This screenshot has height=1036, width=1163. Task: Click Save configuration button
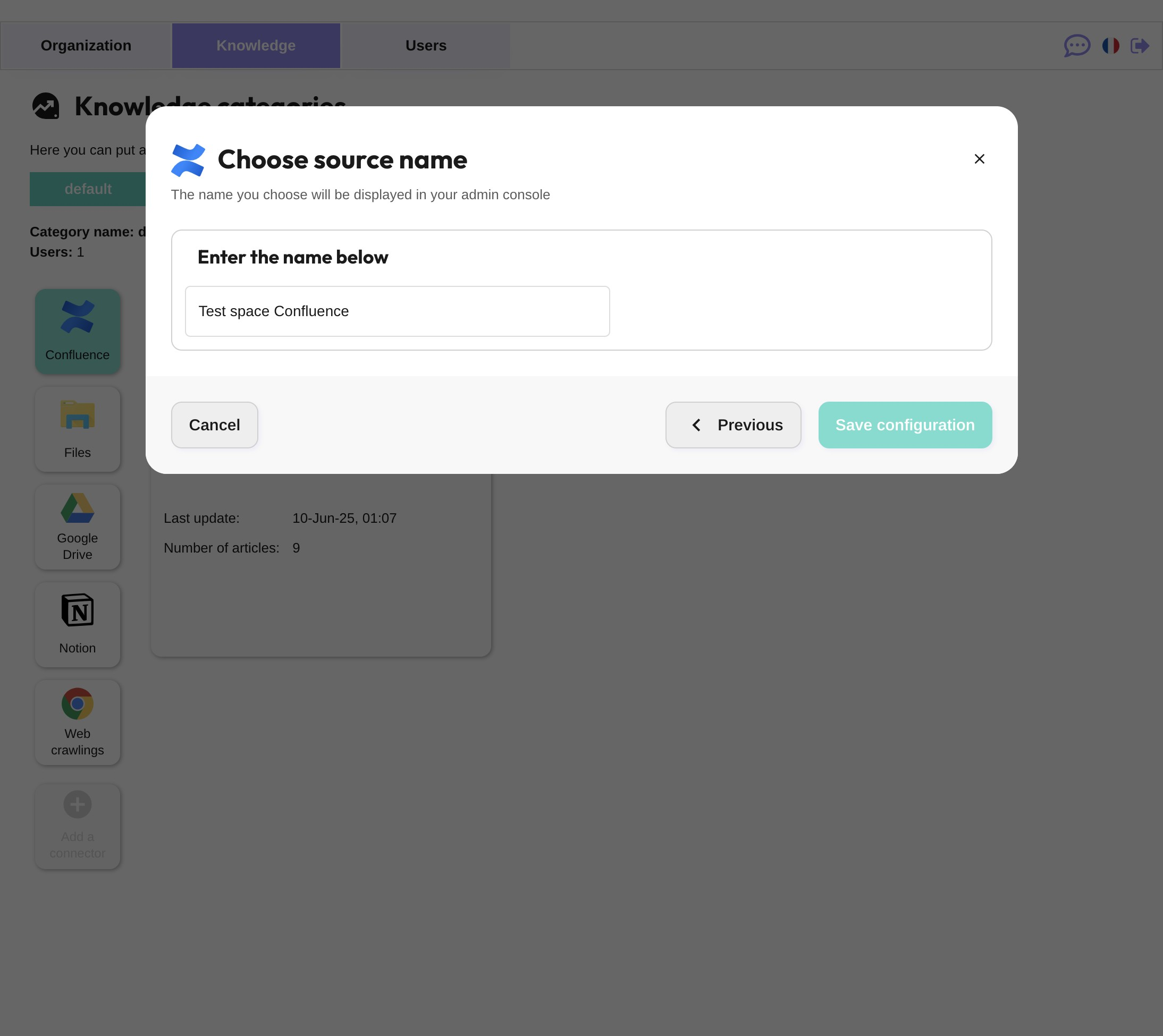pos(905,425)
